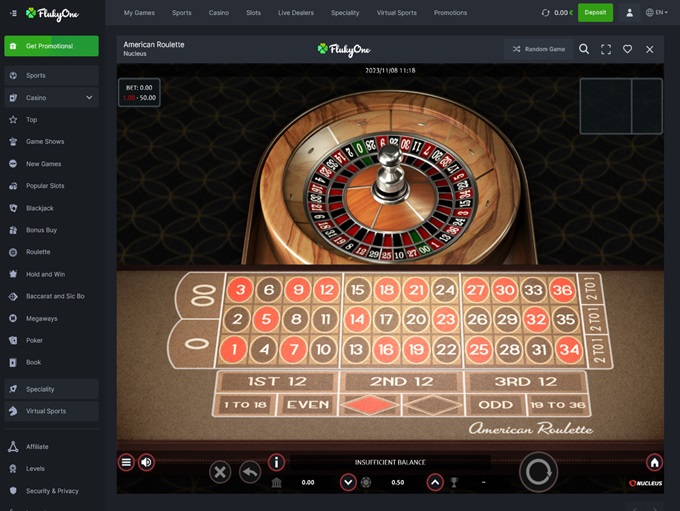
Task: Enter fullscreen mode for the game
Action: [606, 49]
